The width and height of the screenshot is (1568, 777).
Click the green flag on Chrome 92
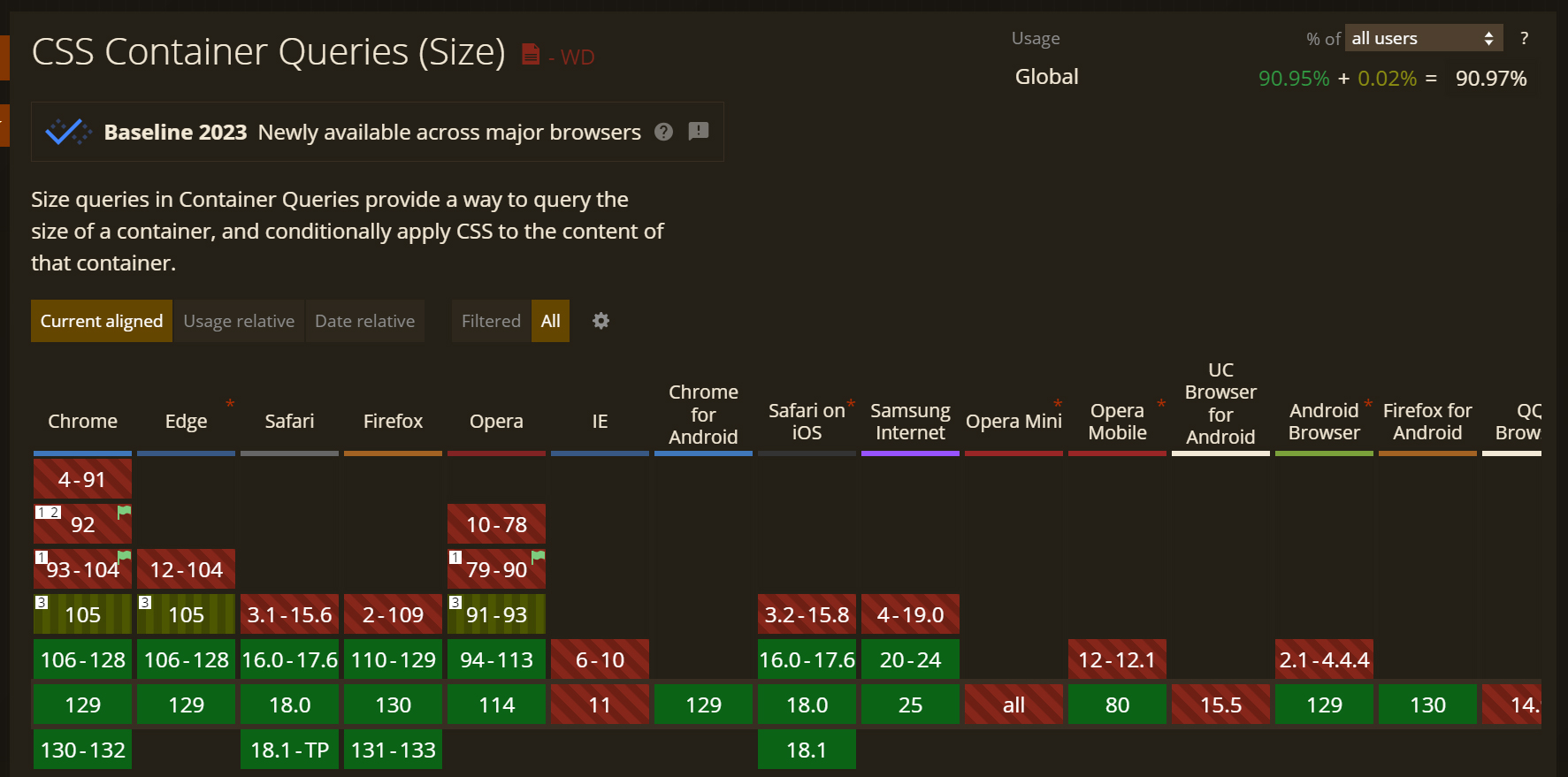pos(125,512)
